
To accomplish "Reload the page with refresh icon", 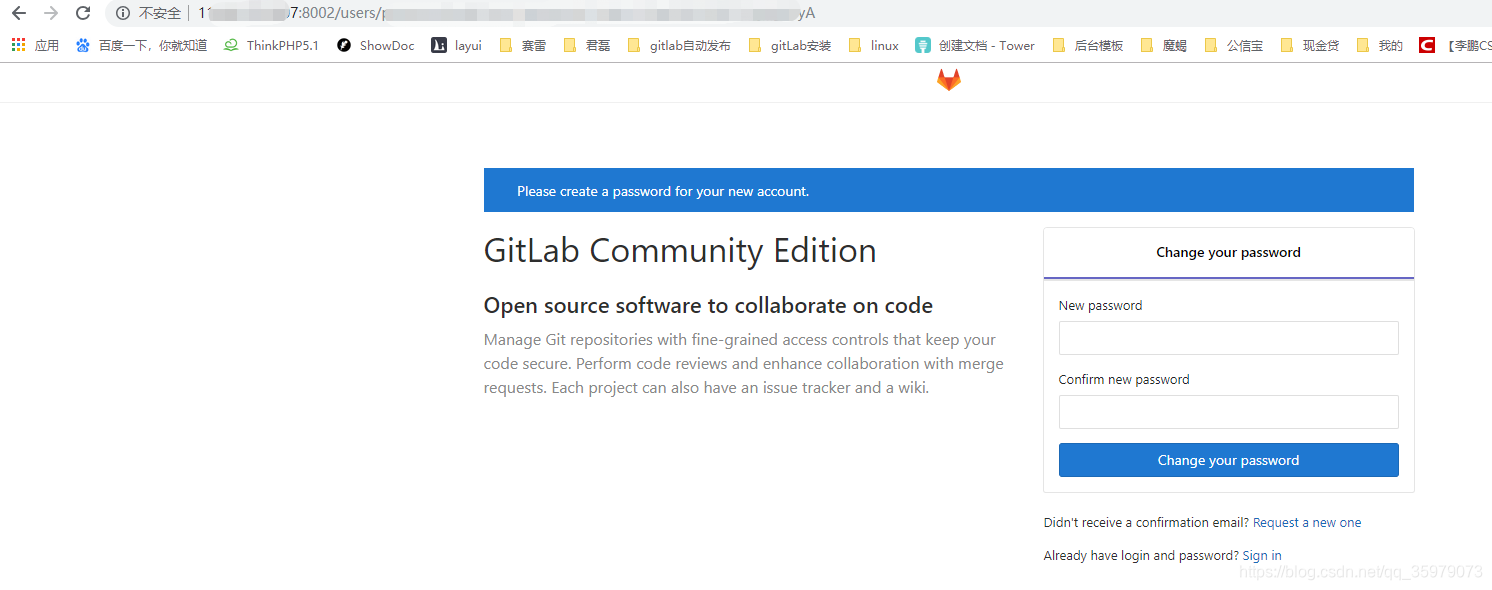I will (83, 13).
